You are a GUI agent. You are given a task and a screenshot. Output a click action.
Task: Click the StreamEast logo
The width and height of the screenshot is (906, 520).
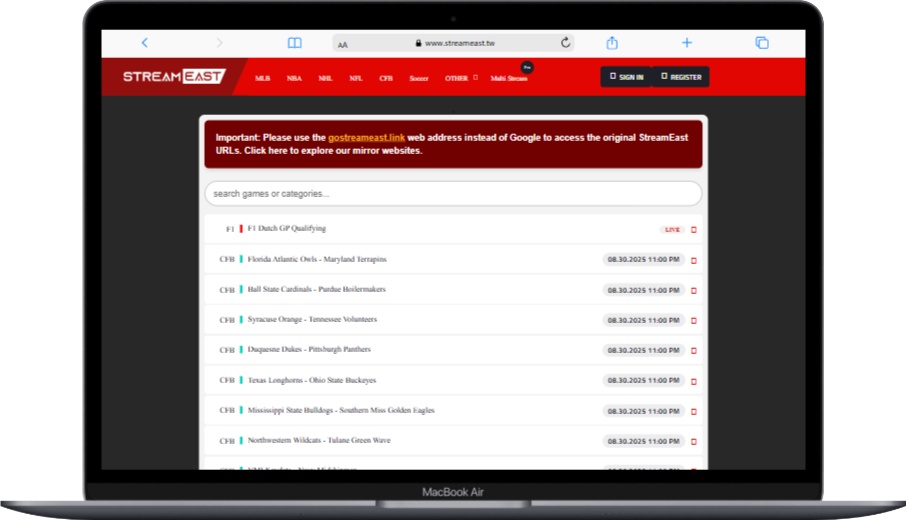(x=174, y=76)
